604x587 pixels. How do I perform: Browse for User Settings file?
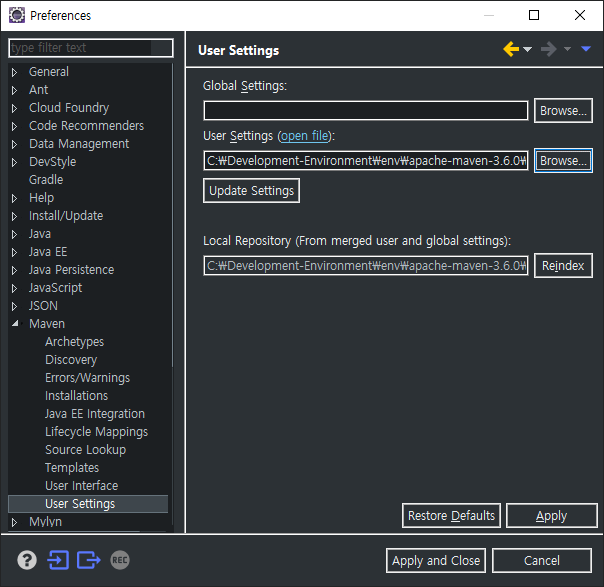click(563, 161)
